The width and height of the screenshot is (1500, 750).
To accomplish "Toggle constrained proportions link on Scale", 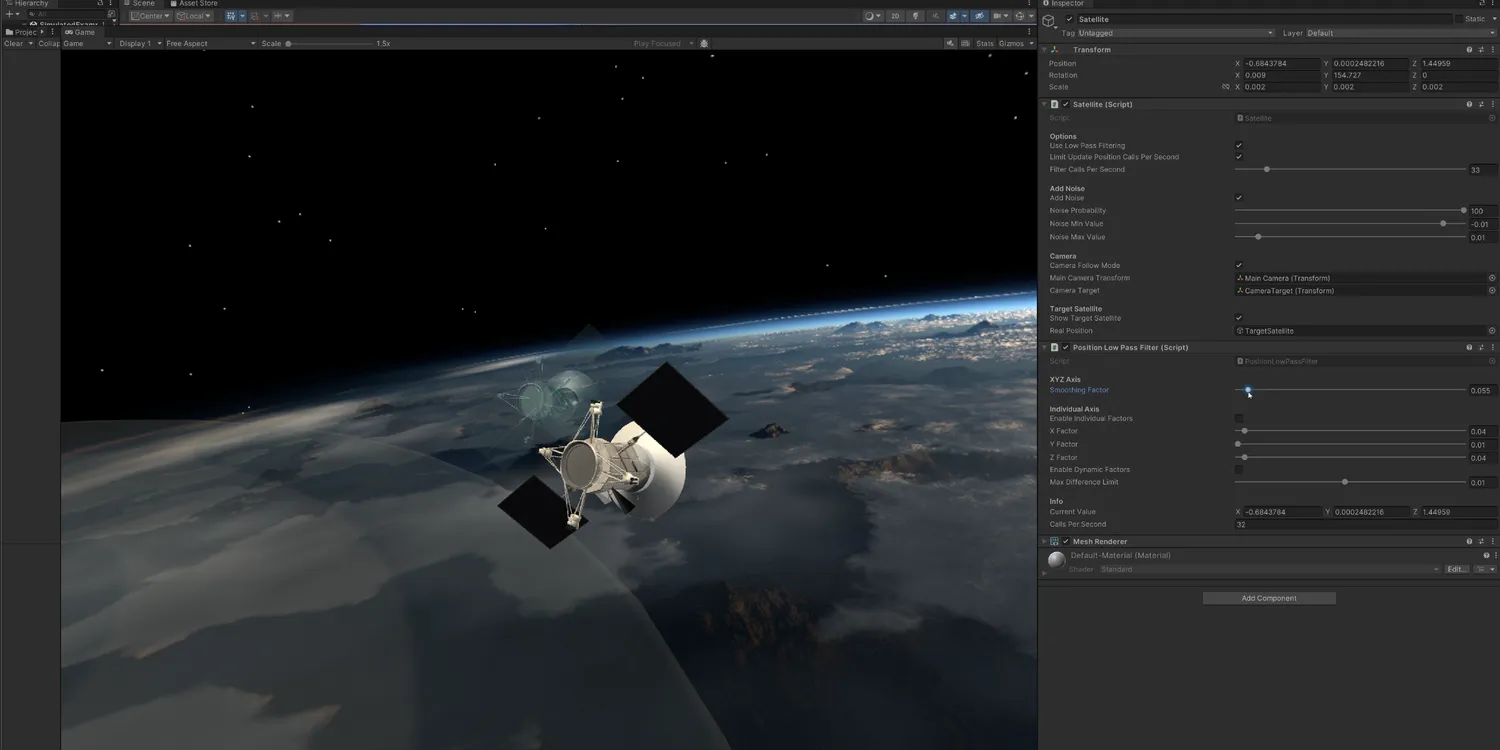I will (x=1226, y=87).
